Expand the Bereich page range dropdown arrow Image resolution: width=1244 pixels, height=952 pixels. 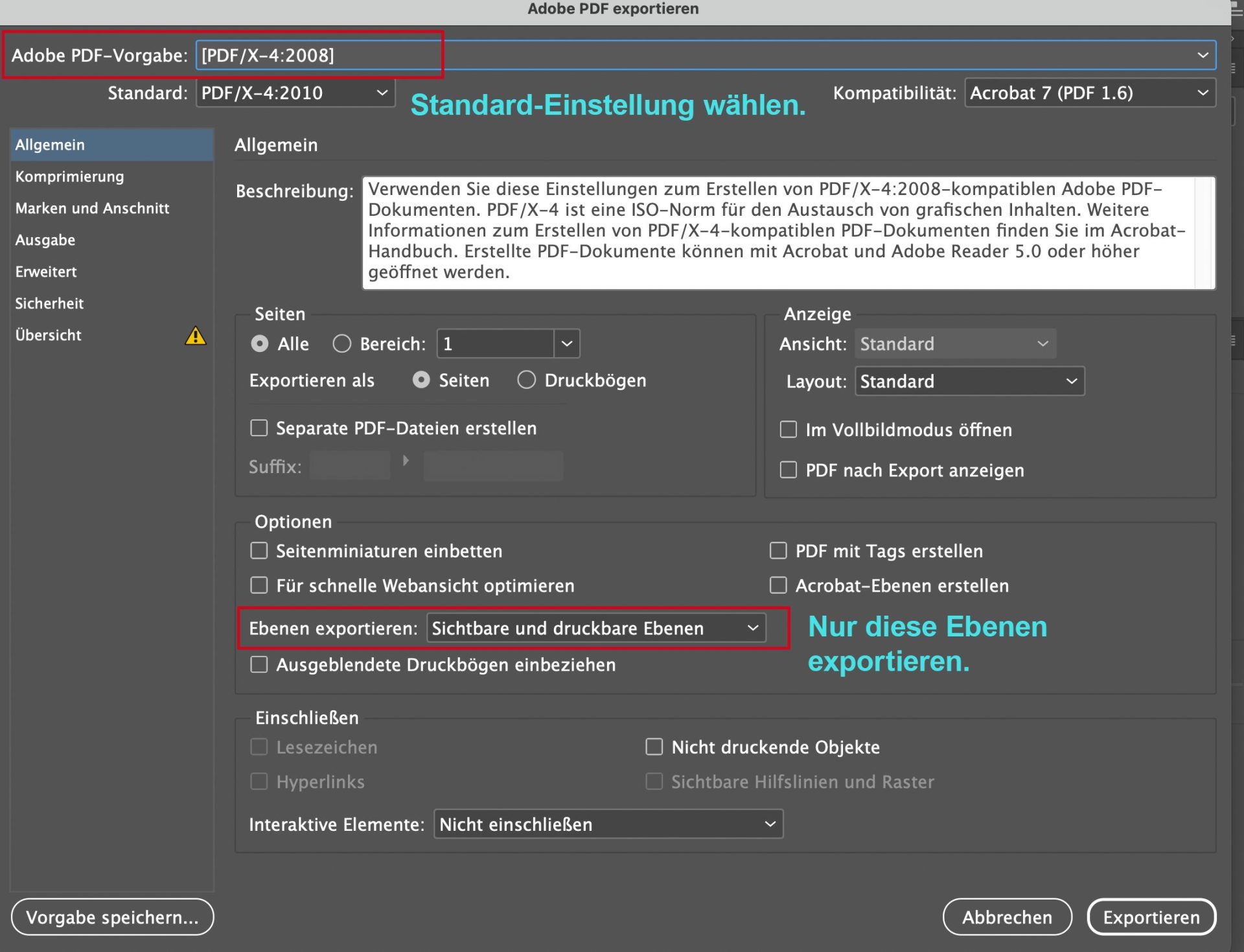pos(567,343)
